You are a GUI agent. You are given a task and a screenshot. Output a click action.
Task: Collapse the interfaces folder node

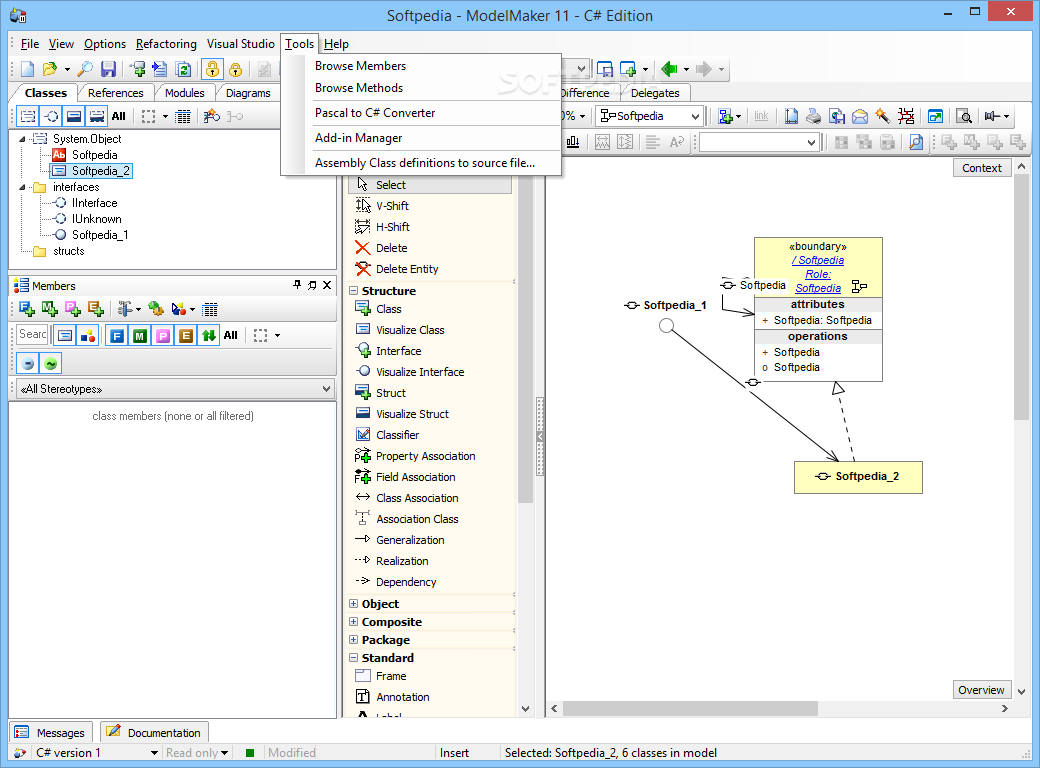pos(23,188)
